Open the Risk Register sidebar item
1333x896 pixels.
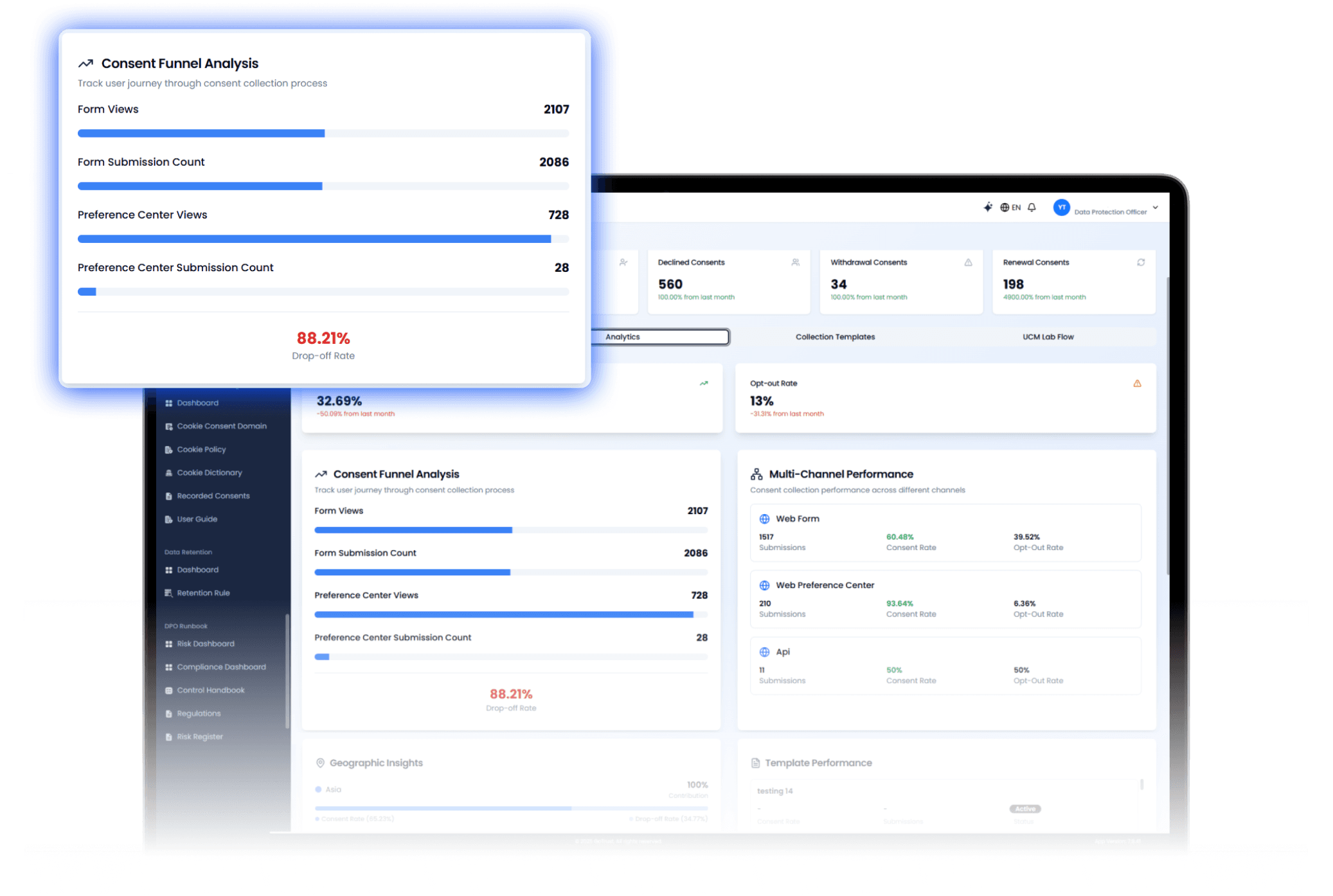(199, 737)
